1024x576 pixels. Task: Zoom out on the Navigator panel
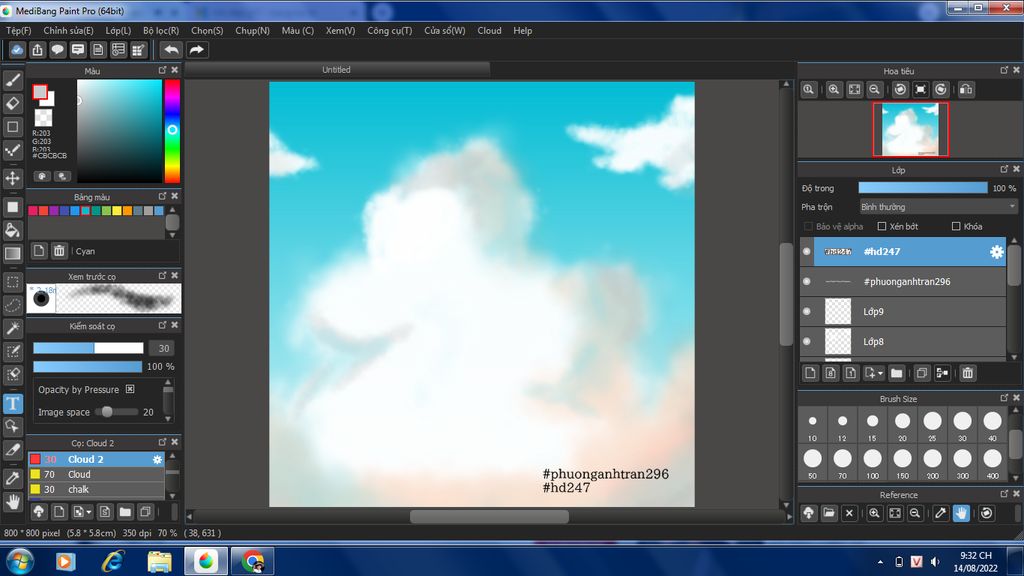coord(874,89)
